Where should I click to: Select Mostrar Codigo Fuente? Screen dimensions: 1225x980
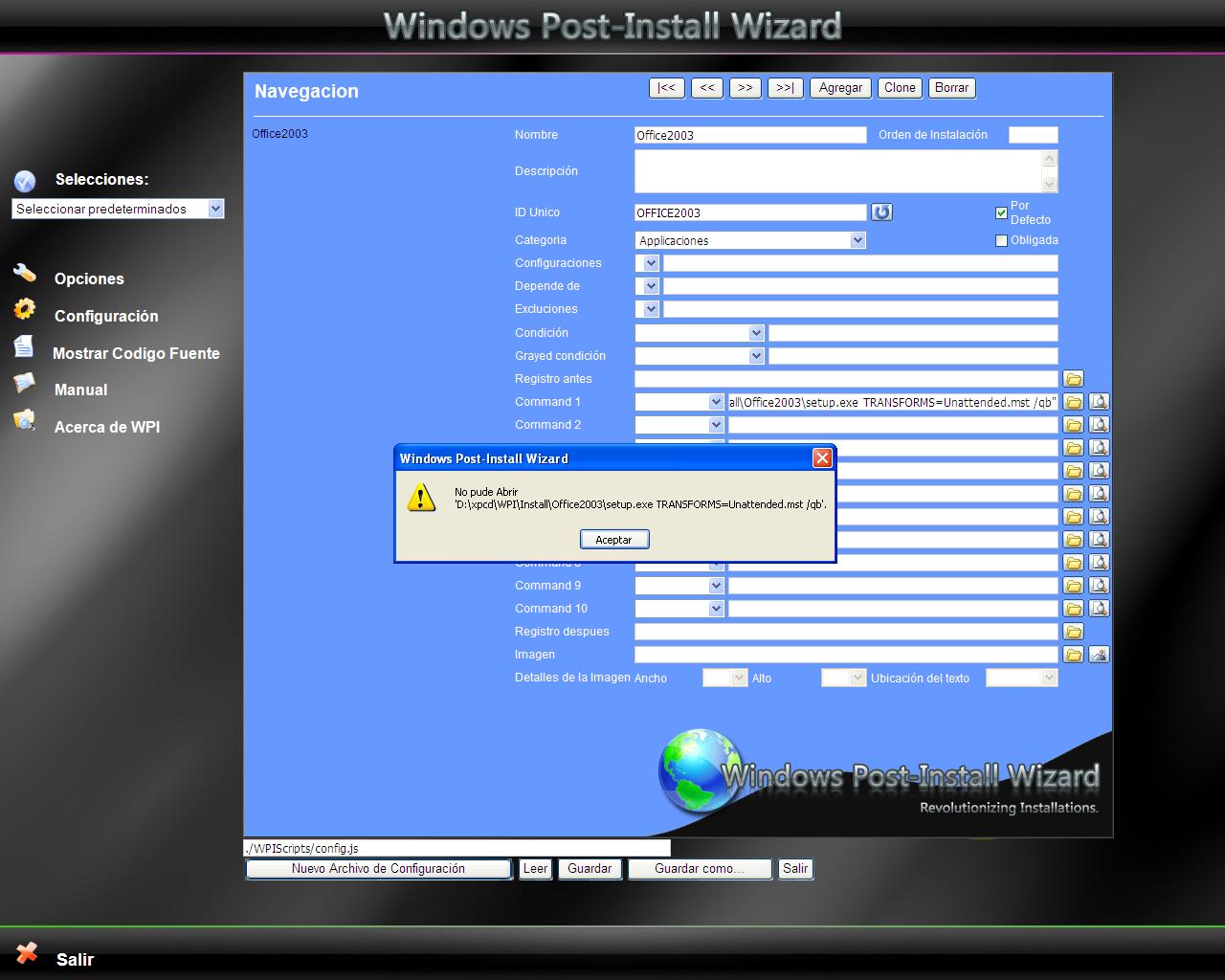click(x=136, y=353)
